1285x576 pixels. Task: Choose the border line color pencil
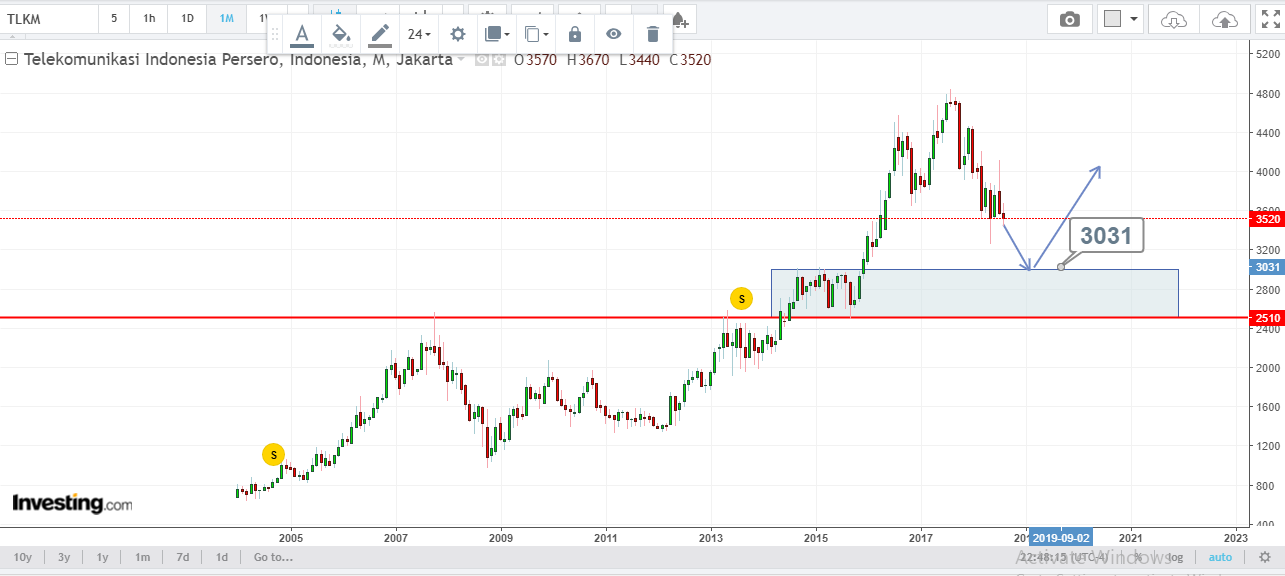click(x=380, y=34)
